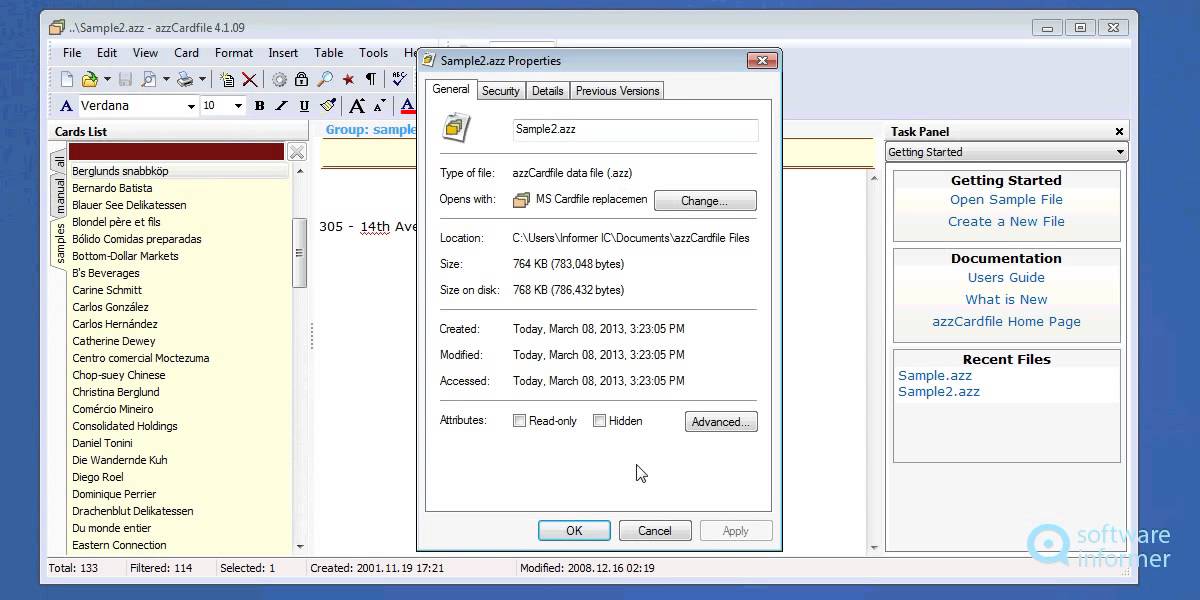
Task: Select the 'all' vertical tab in Cards List
Action: (60, 162)
